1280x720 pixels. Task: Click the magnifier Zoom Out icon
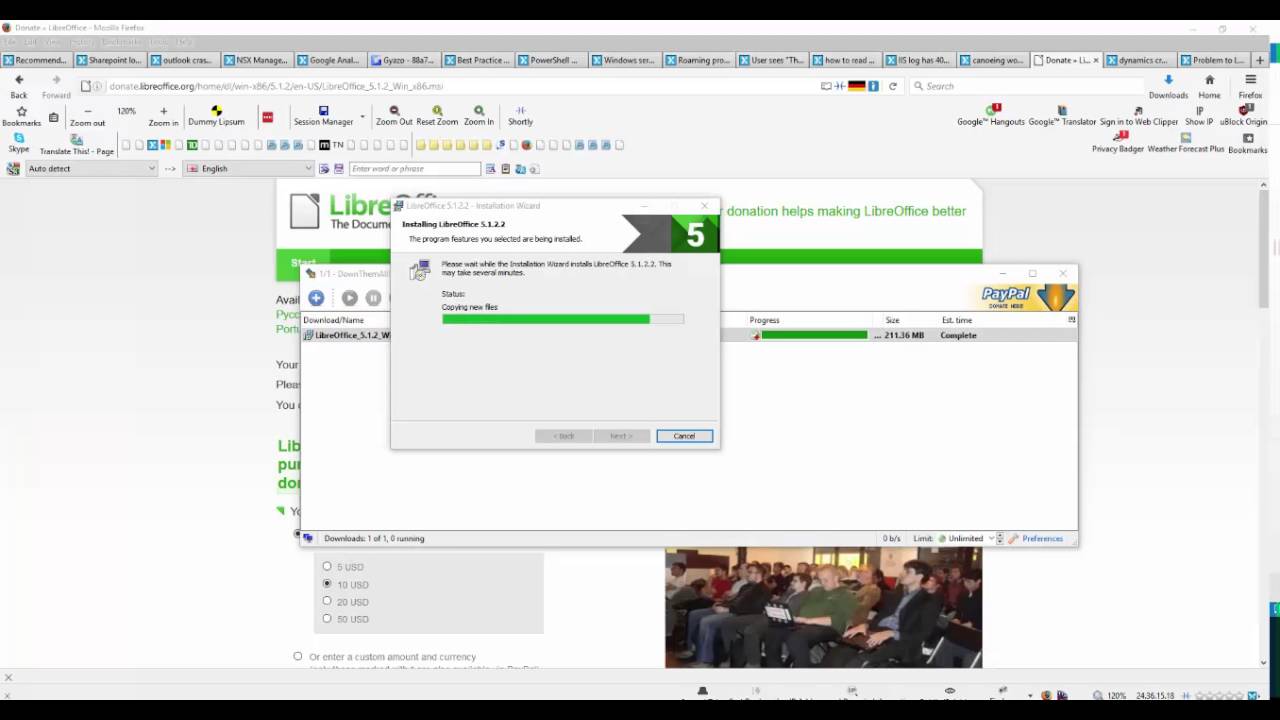pyautogui.click(x=394, y=111)
